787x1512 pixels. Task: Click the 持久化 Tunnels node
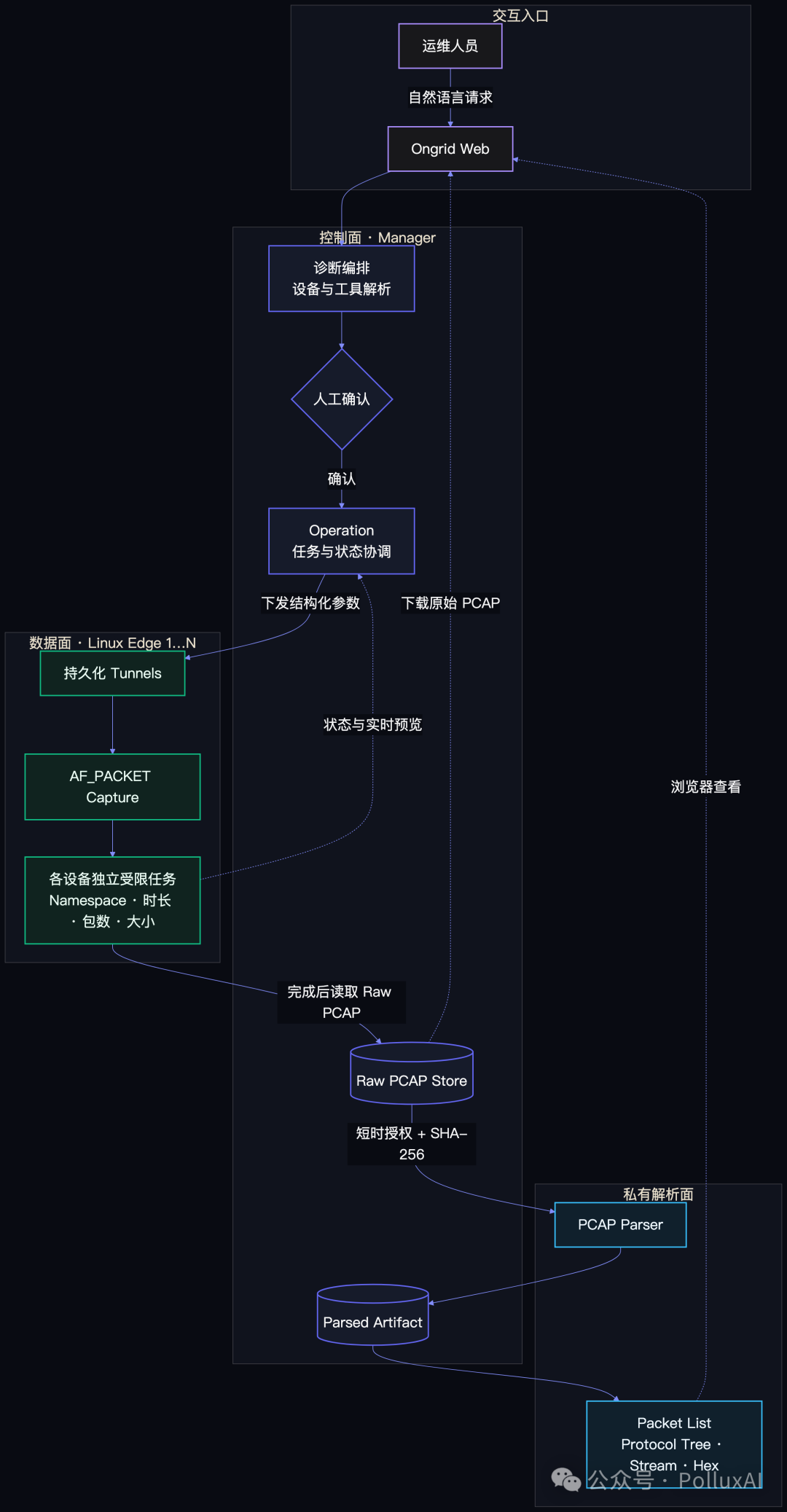[112, 673]
